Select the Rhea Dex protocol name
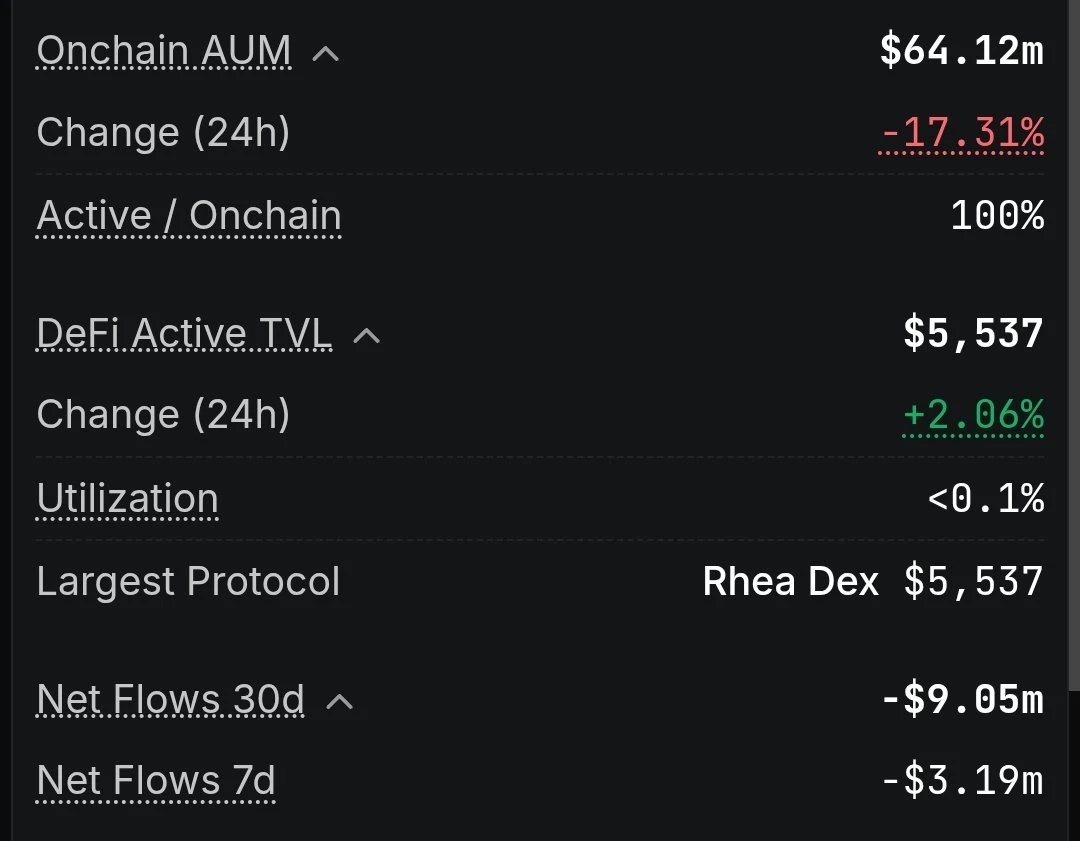Image resolution: width=1080 pixels, height=841 pixels. pyautogui.click(x=790, y=581)
